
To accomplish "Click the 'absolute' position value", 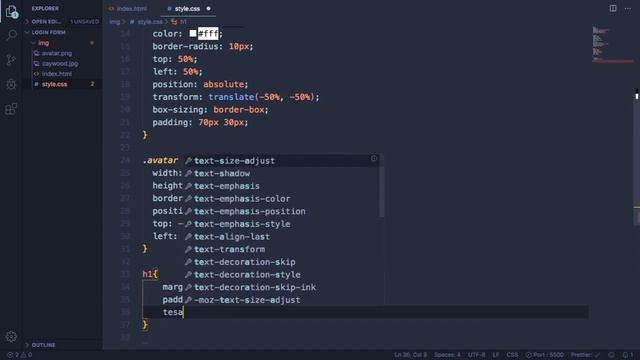I will pyautogui.click(x=223, y=84).
